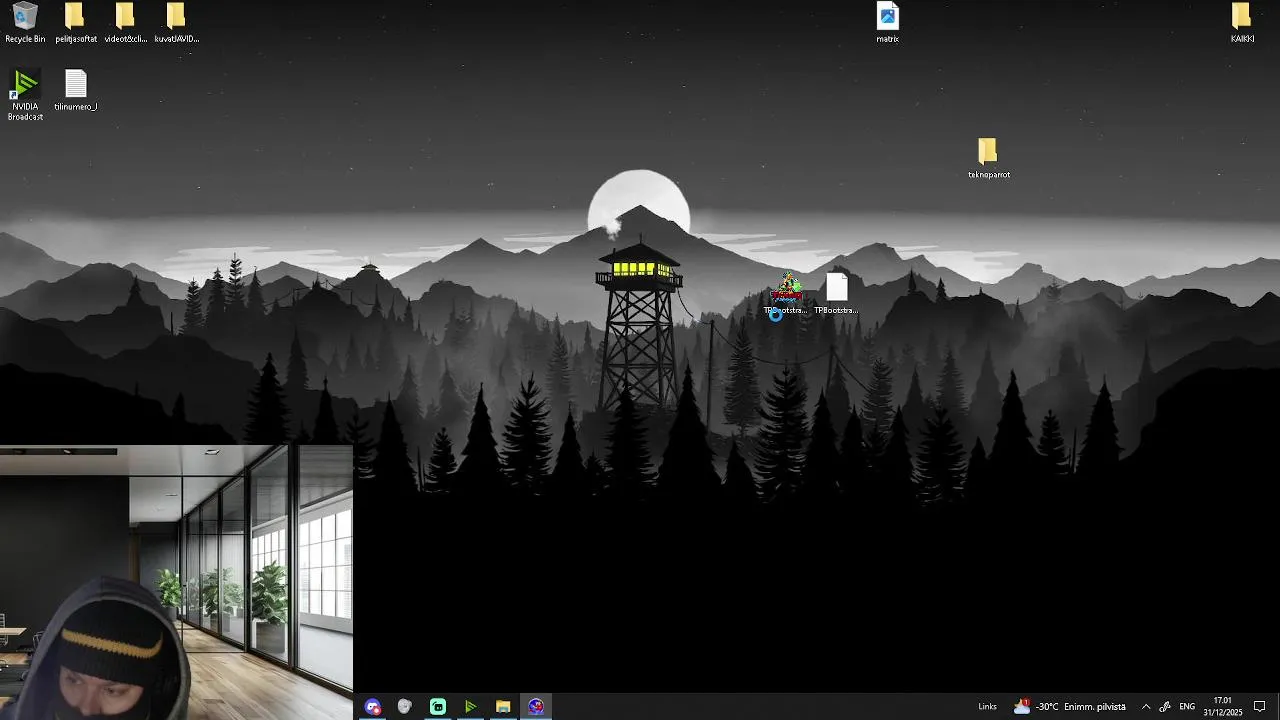This screenshot has width=1280, height=720.
Task: Click the webcam overlay video
Action: (x=176, y=582)
